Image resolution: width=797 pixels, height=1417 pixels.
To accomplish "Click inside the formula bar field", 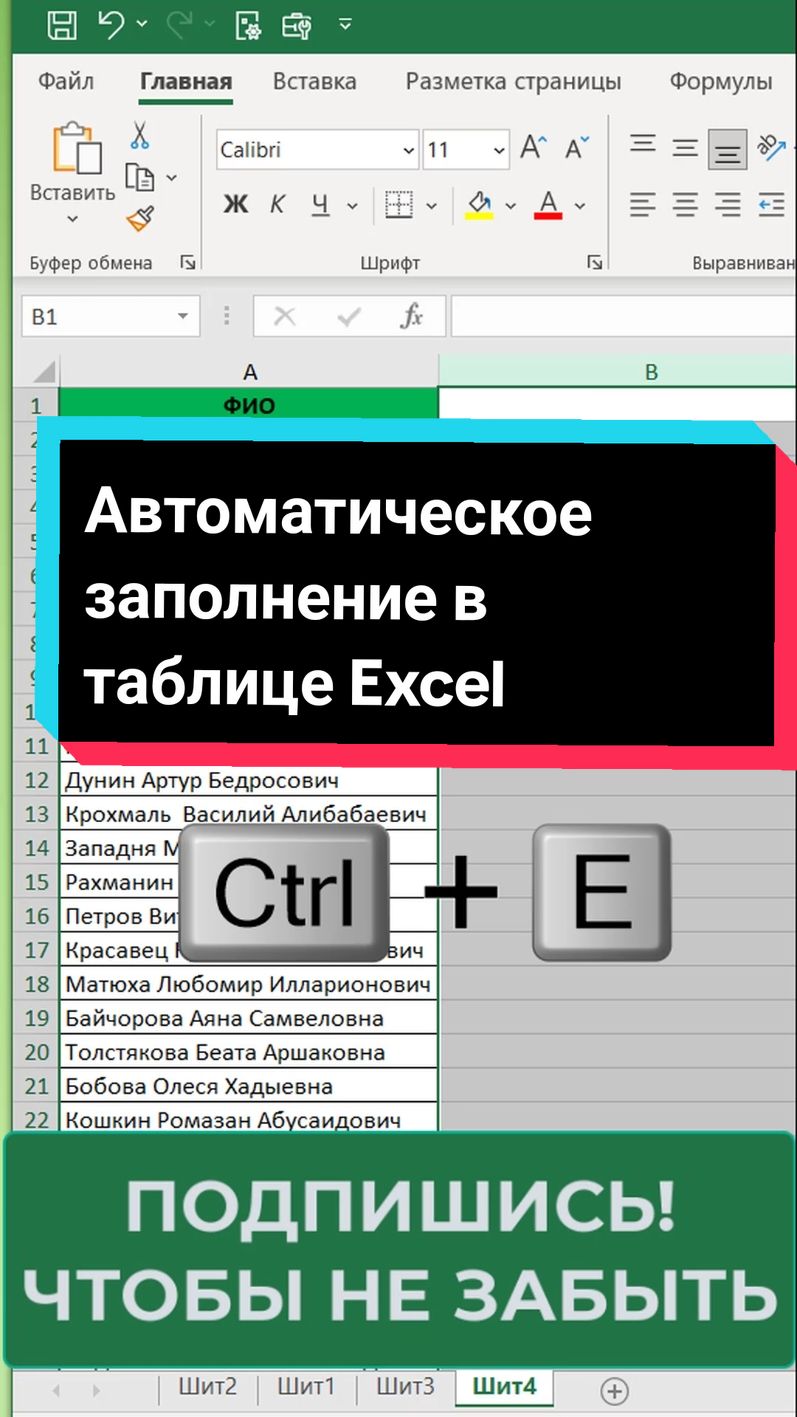I will point(623,317).
